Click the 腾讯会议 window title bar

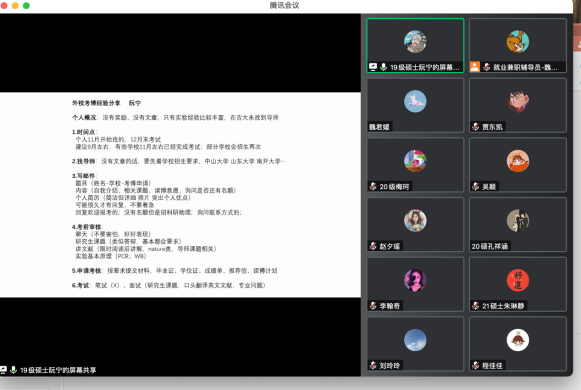[285, 6]
